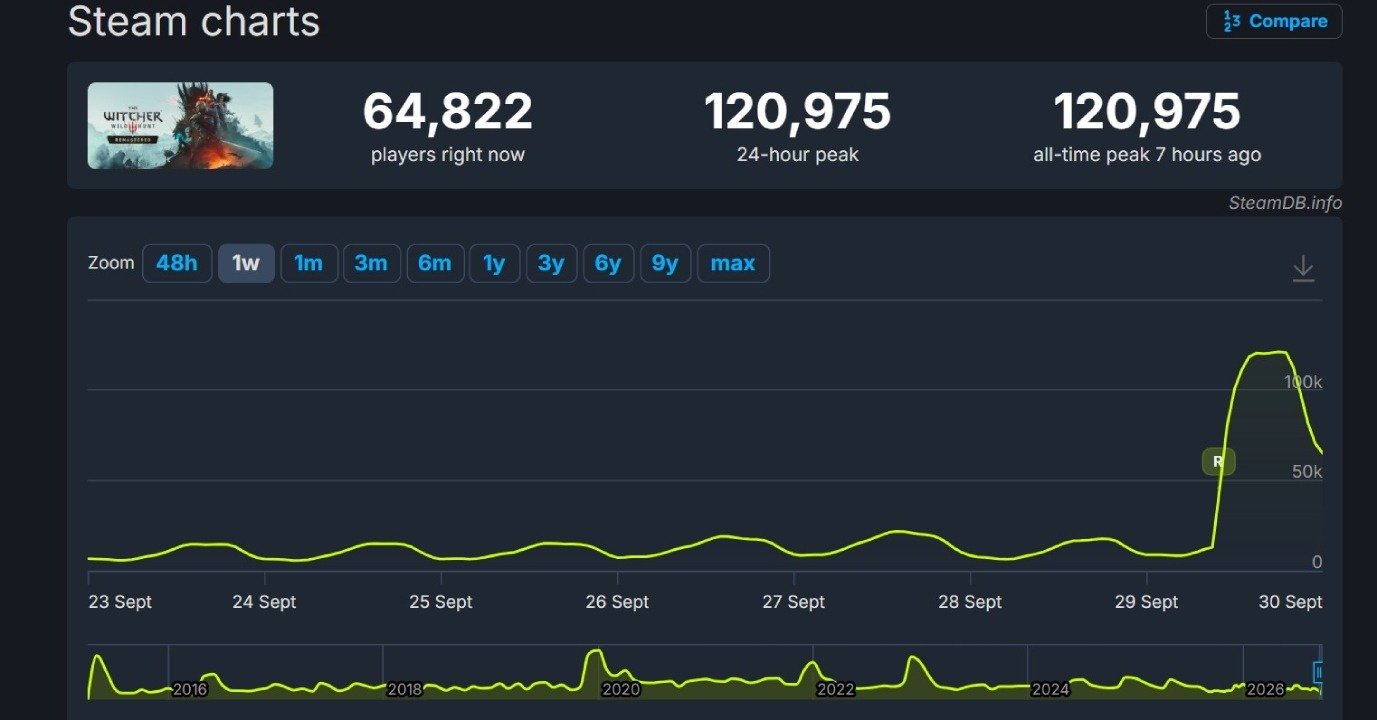Click the 25 Sept axis label

[x=440, y=602]
